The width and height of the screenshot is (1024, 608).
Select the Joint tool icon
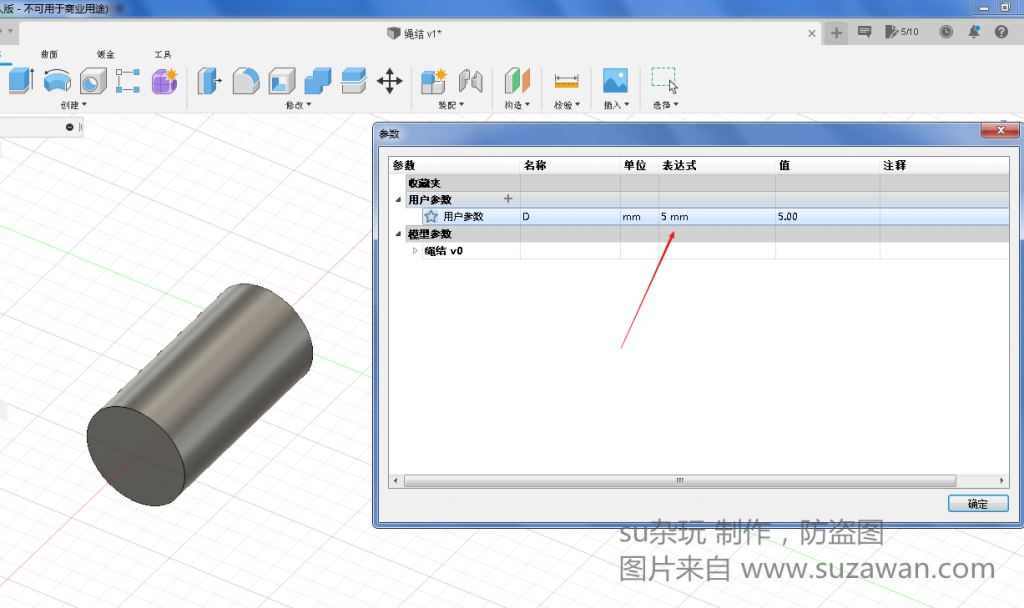tap(470, 81)
